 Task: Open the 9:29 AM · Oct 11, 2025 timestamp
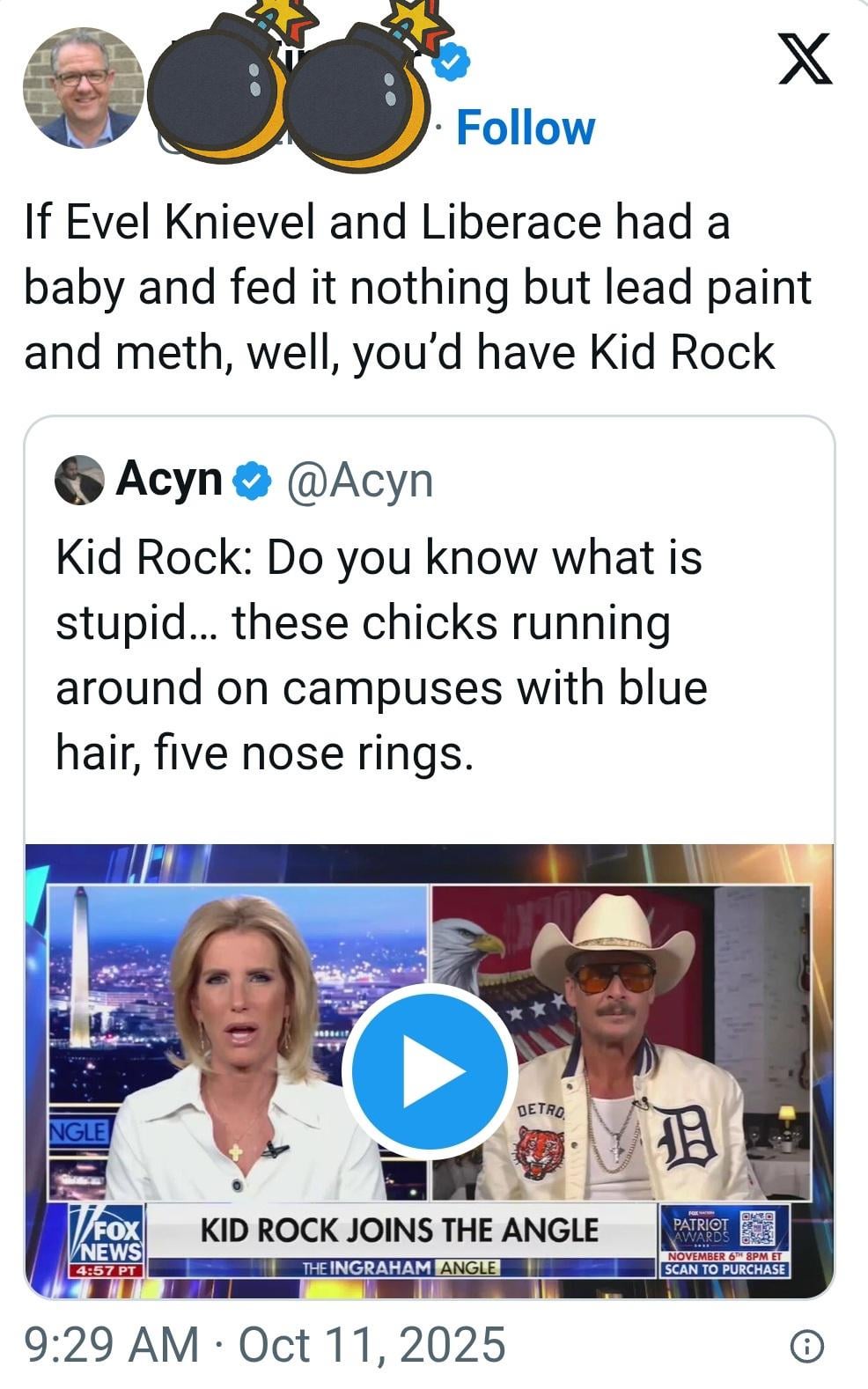coord(265,1345)
